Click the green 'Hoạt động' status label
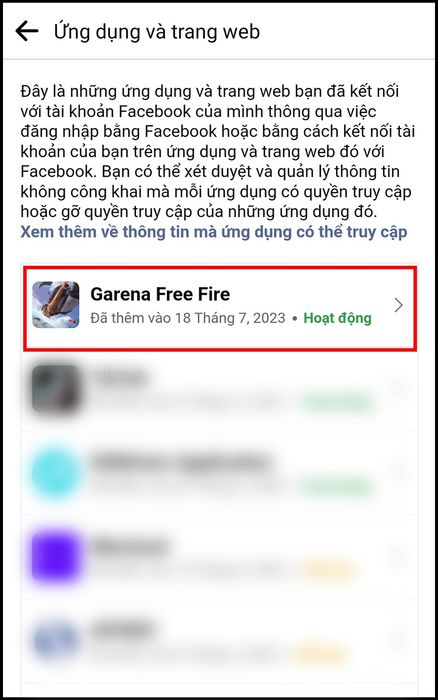438x700 pixels. 338,318
